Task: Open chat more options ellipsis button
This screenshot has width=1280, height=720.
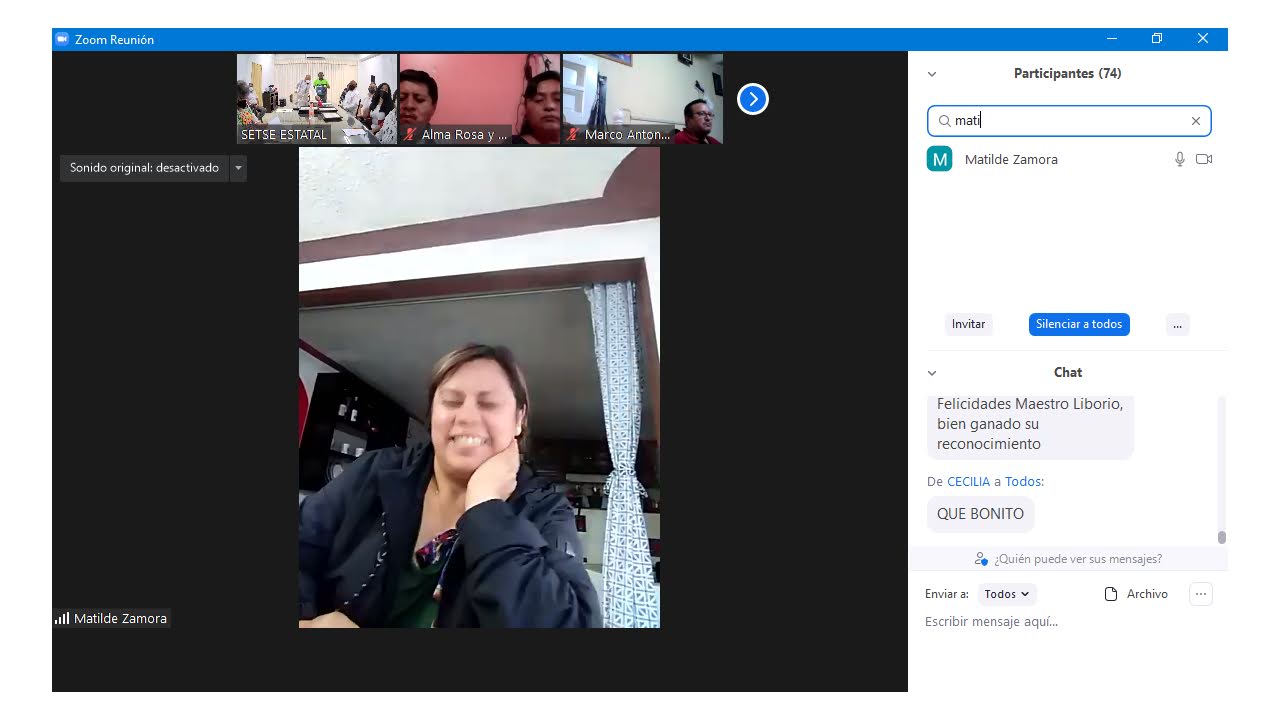Action: (1201, 594)
